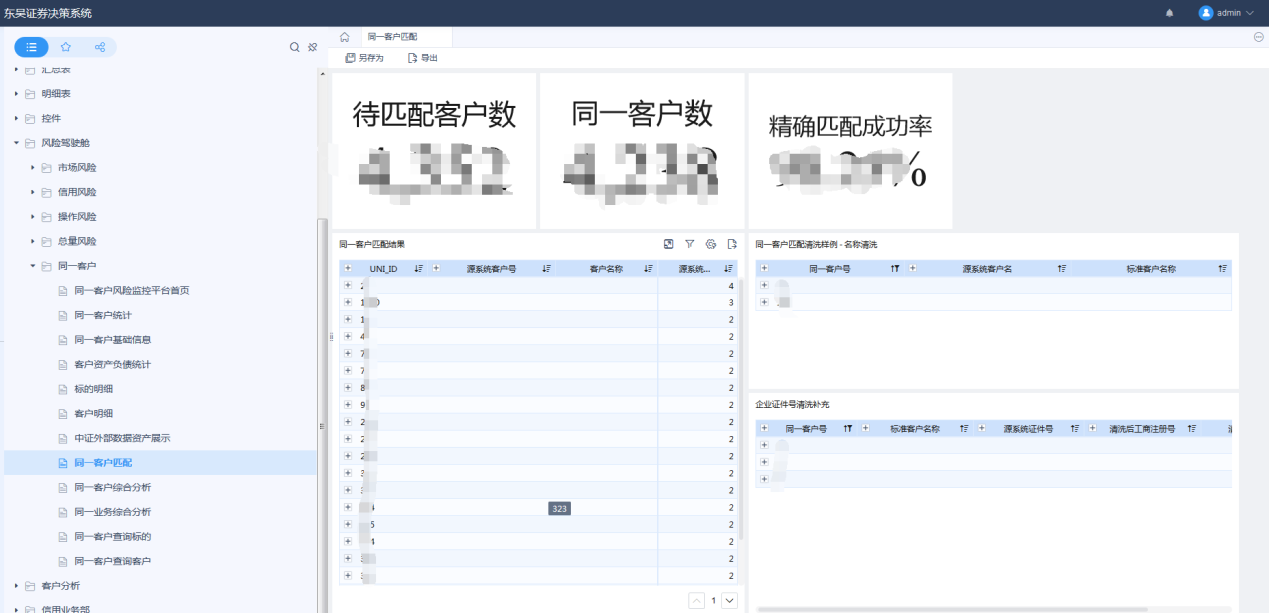Screen dimensions: 1269x613
Task: Click the home icon in the tab bar
Action: tap(344, 37)
